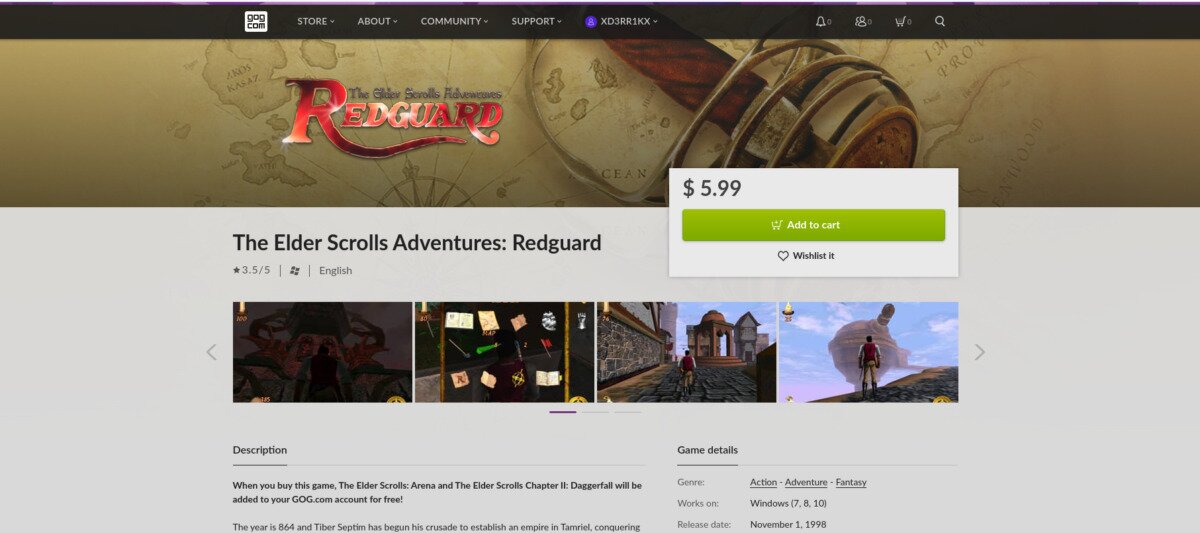Click the GOG.com logo icon
Screen dimensions: 1200x533
[256, 21]
